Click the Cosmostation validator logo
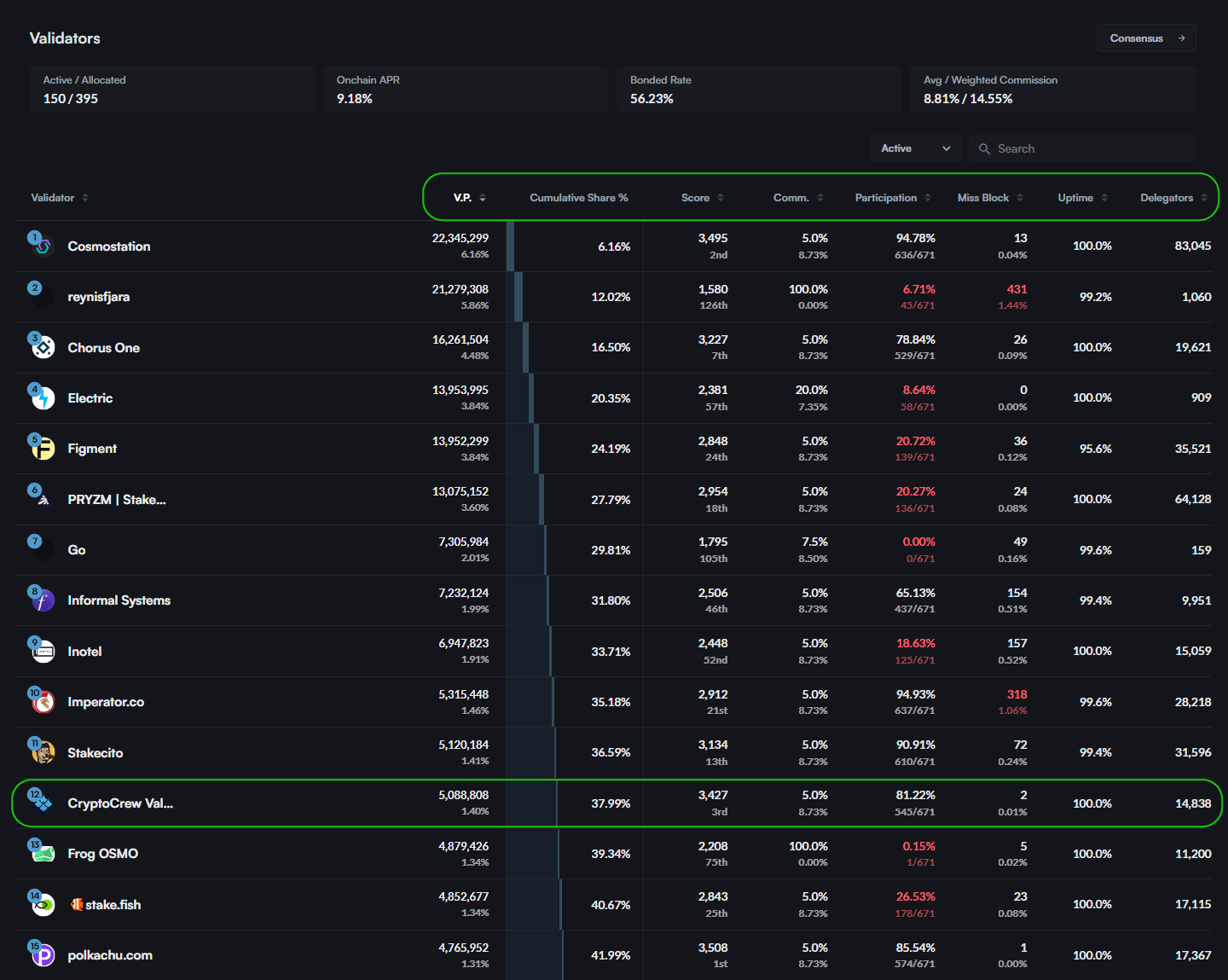The height and width of the screenshot is (980, 1228). 43,246
